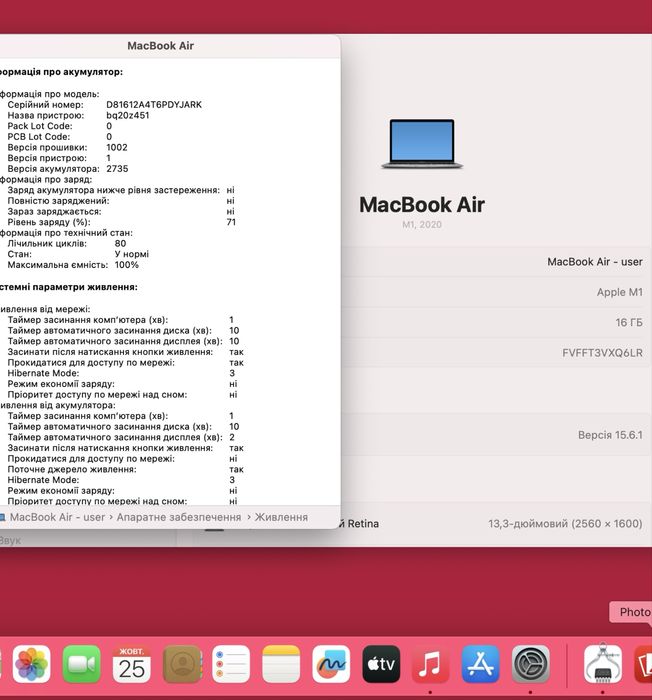
Task: Click the 'Pack Lot Code:' label
Action: pyautogui.click(x=40, y=126)
